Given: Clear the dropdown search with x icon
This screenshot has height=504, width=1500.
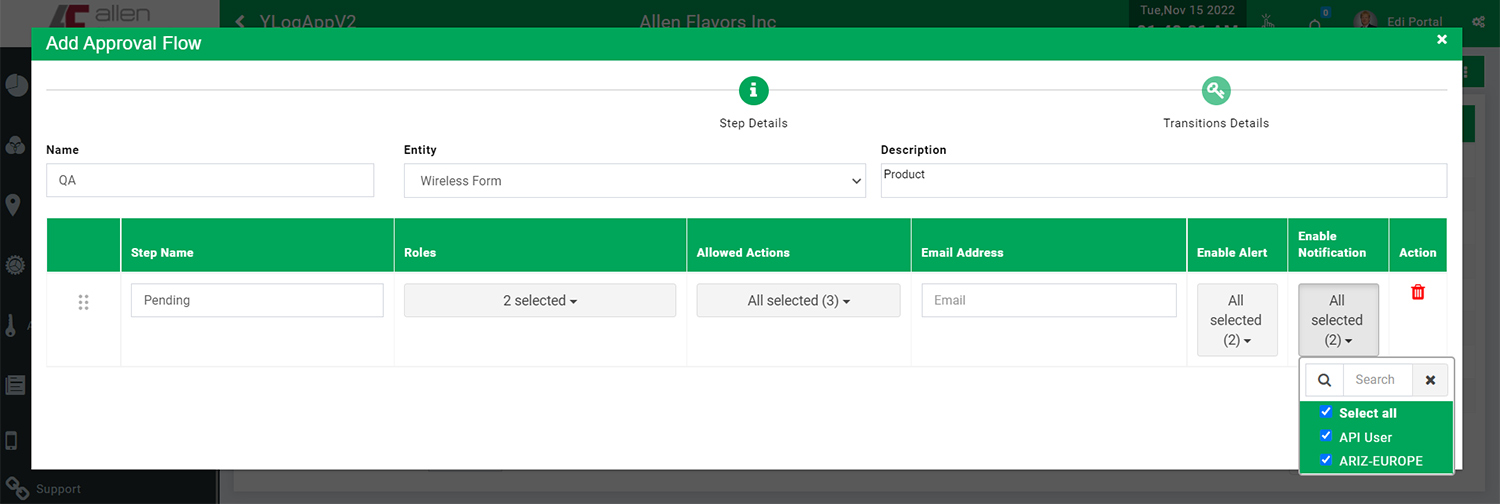Looking at the screenshot, I should click(x=1430, y=380).
